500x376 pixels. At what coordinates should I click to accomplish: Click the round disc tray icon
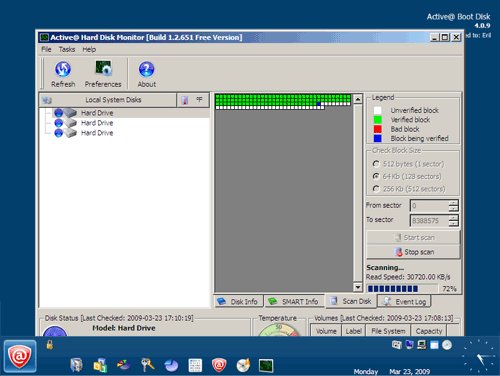[447, 345]
